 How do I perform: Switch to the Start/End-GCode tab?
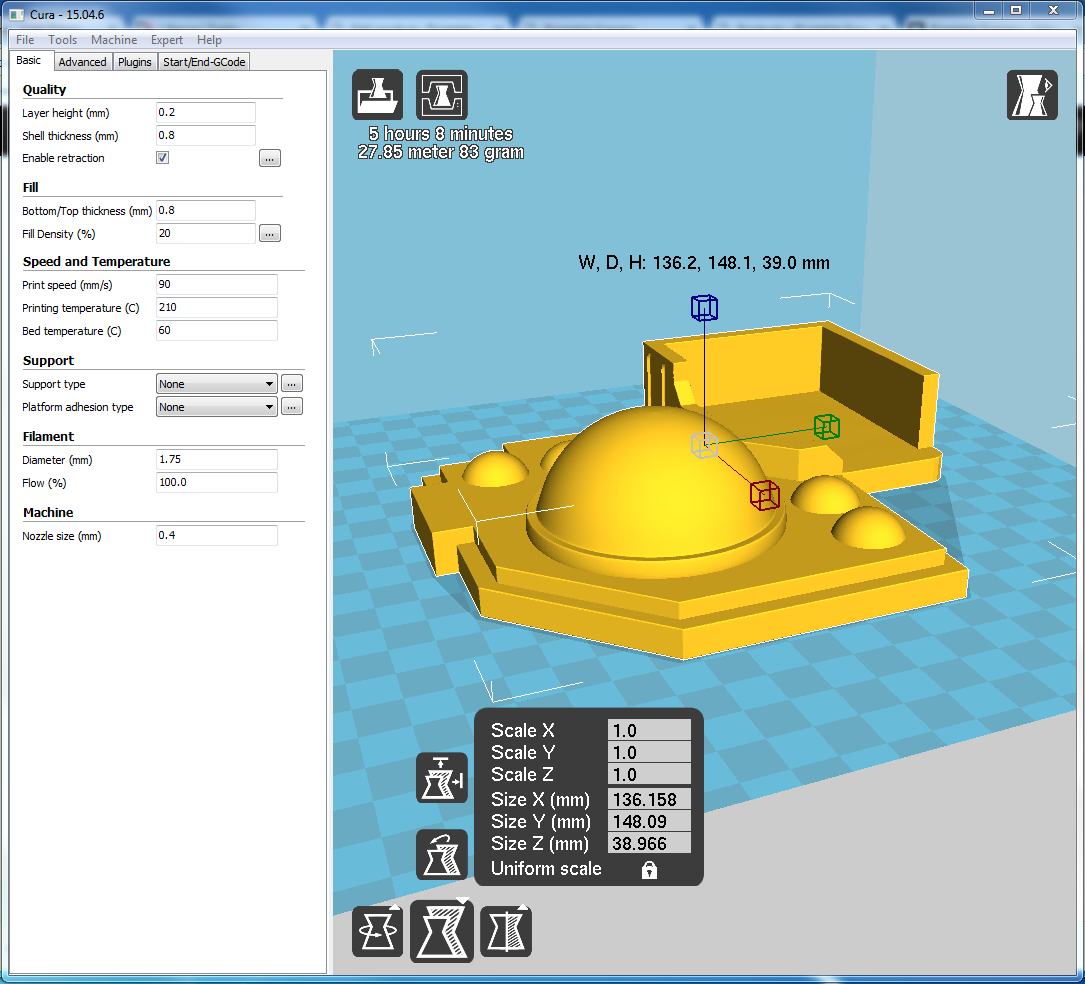(x=204, y=62)
